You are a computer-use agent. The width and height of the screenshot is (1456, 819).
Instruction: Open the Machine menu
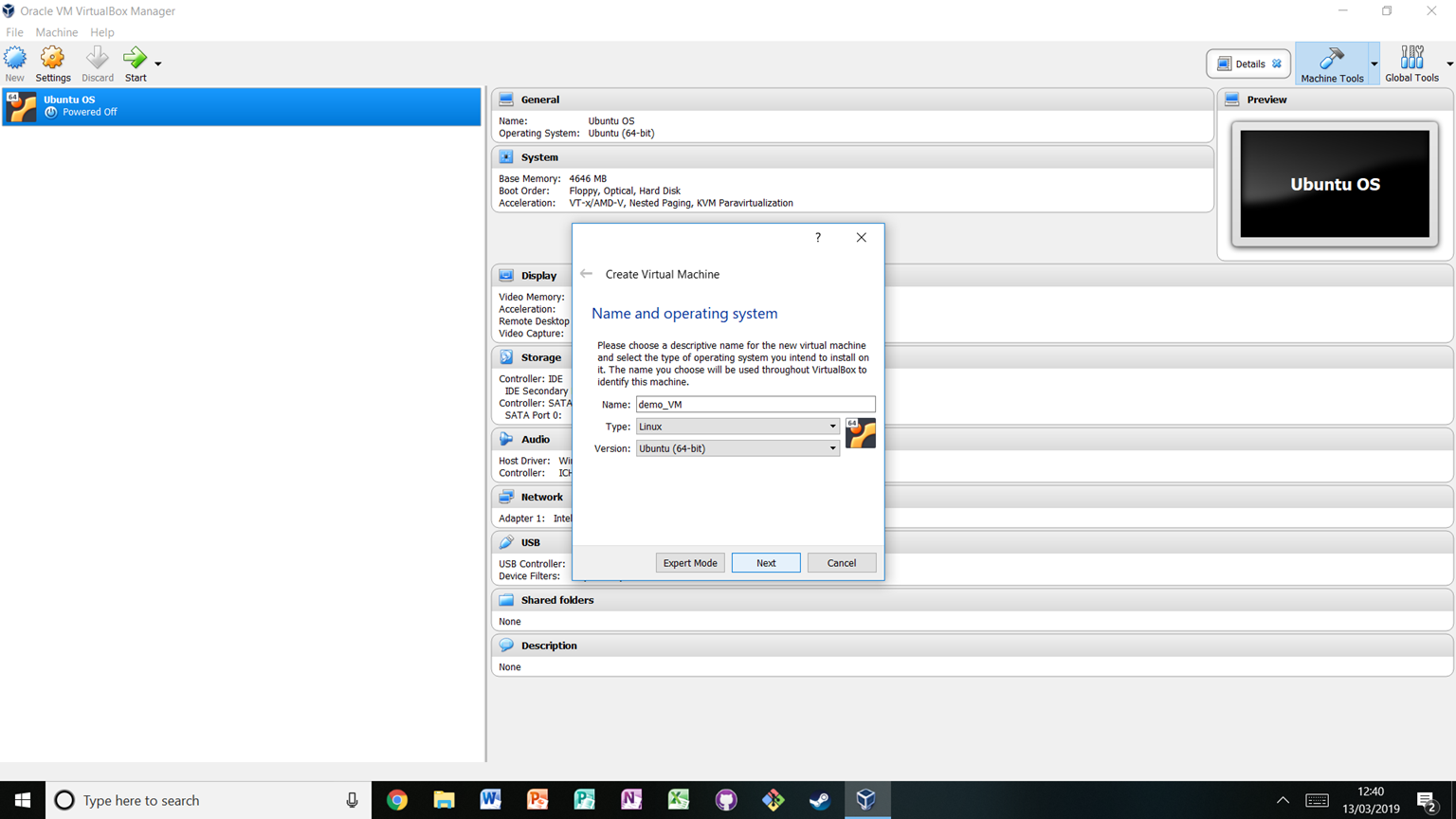click(x=56, y=31)
